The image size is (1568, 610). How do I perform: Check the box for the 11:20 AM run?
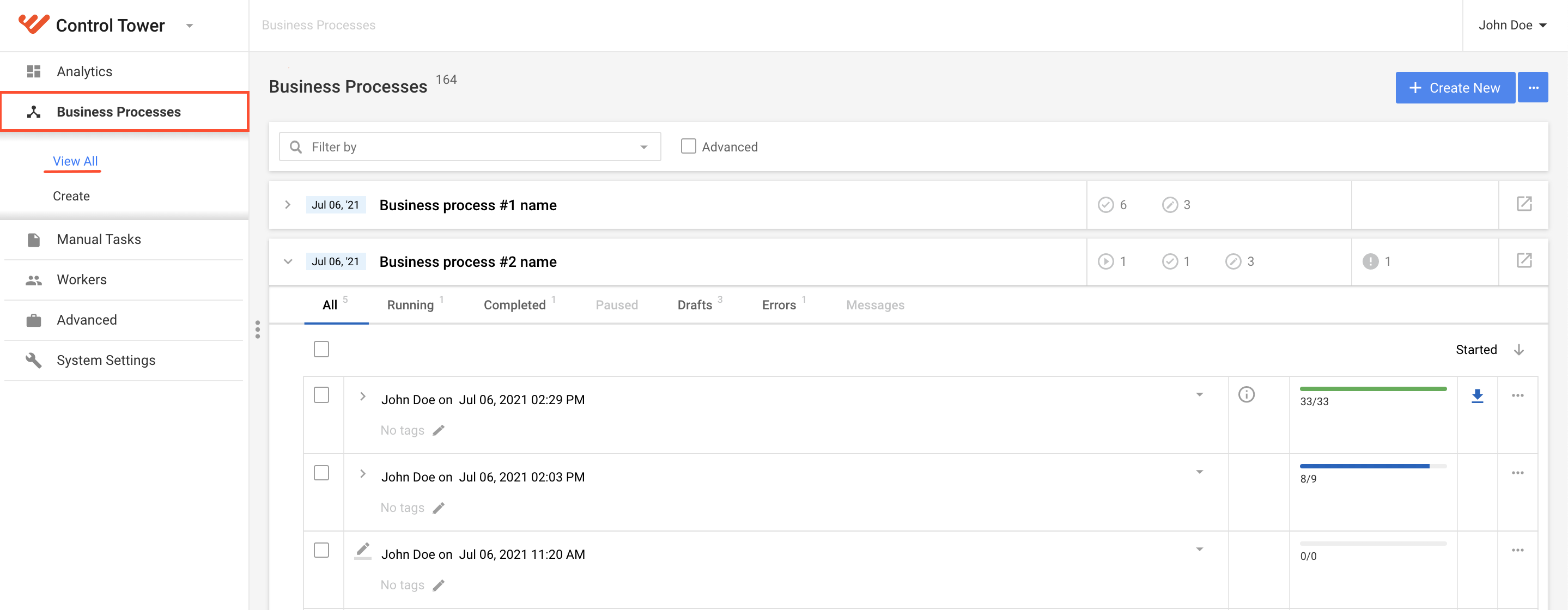tap(321, 550)
